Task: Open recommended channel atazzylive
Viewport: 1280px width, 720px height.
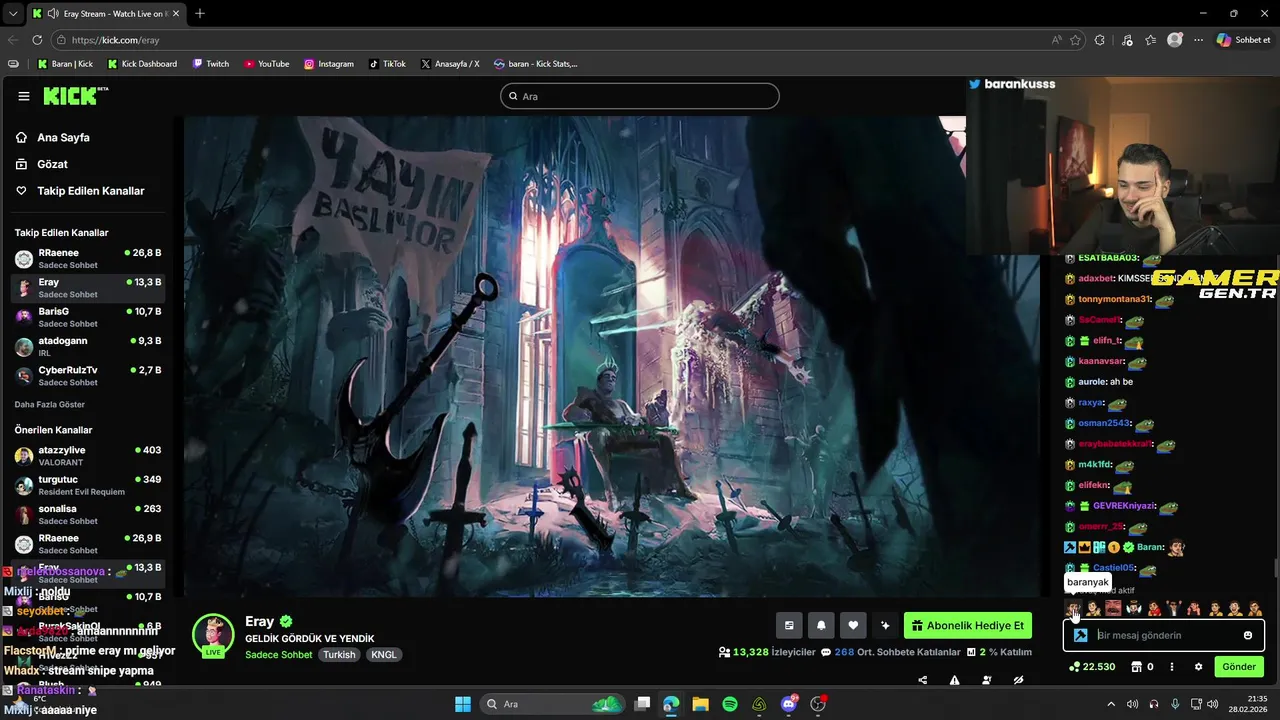Action: 88,456
